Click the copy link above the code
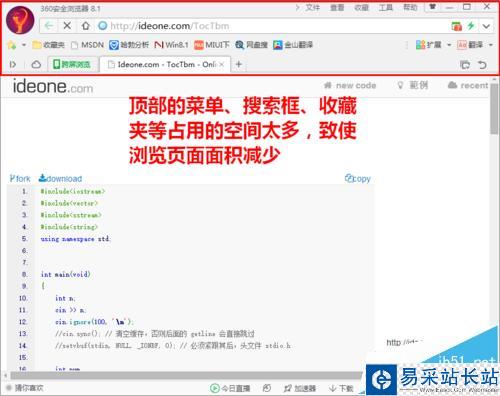Screen dimensions: 500x396 point(358,179)
